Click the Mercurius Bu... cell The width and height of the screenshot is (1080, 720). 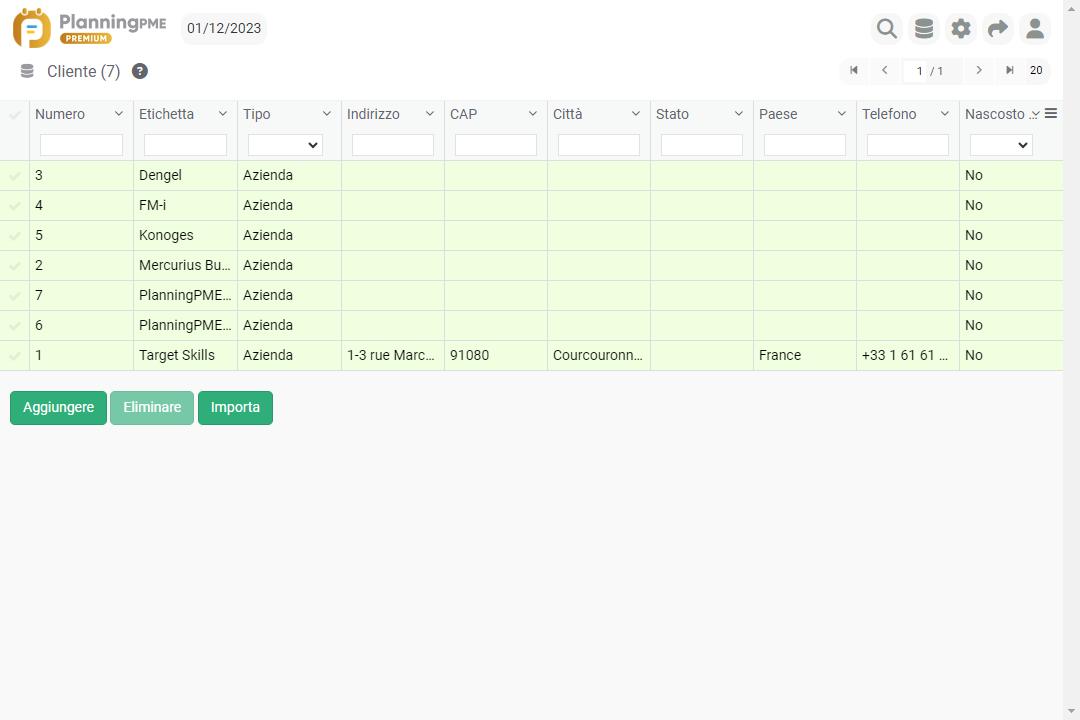click(x=185, y=265)
